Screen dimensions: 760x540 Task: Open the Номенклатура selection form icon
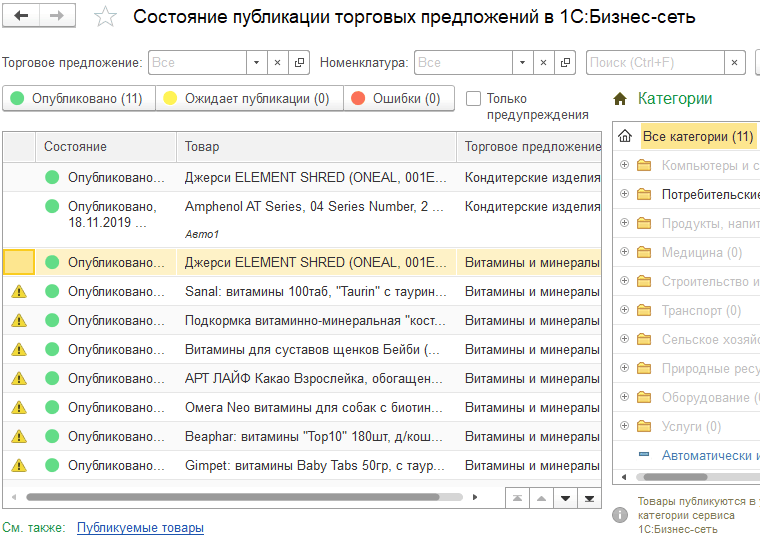[x=566, y=63]
